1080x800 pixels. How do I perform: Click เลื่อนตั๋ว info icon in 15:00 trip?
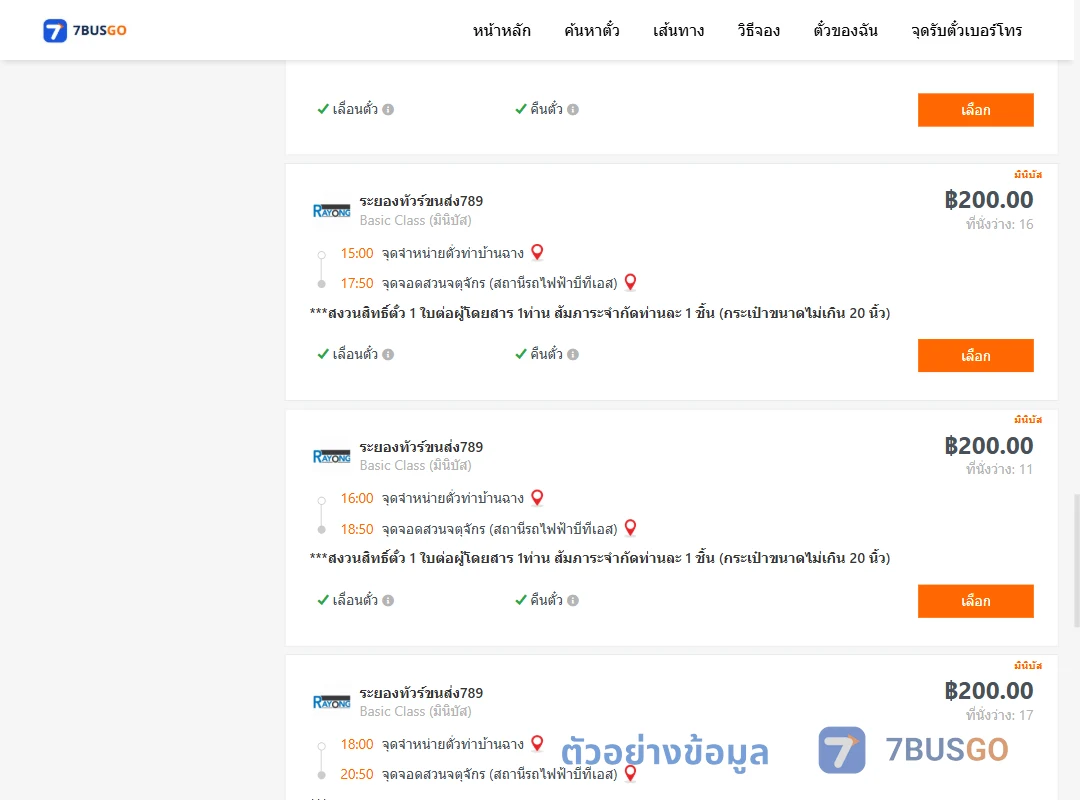tap(388, 354)
